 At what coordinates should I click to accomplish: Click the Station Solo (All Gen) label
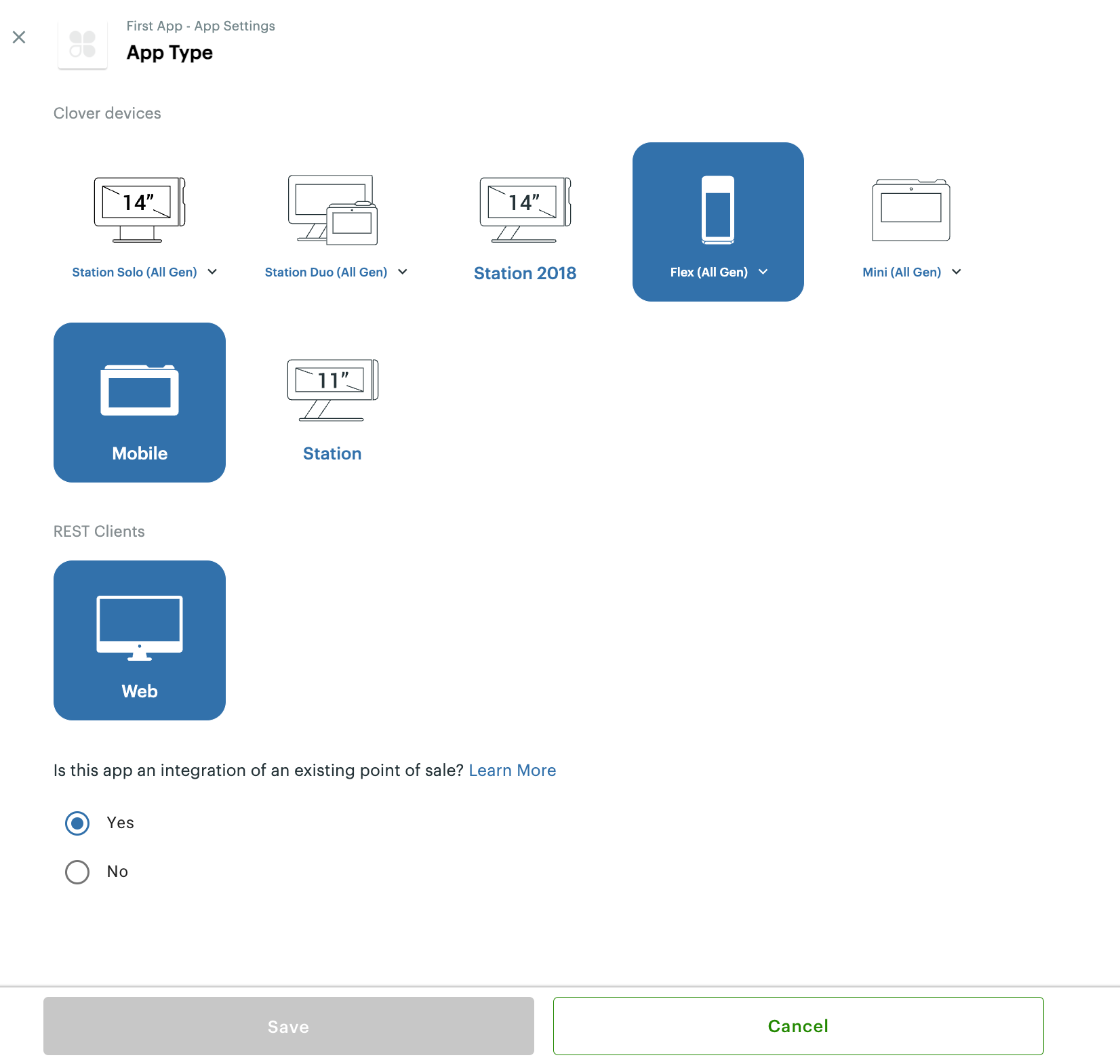point(134,272)
